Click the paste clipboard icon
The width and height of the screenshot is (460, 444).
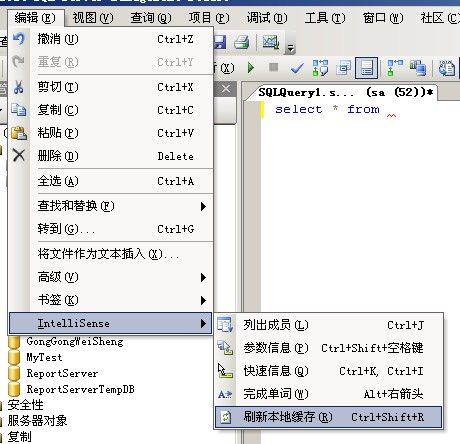(x=19, y=133)
